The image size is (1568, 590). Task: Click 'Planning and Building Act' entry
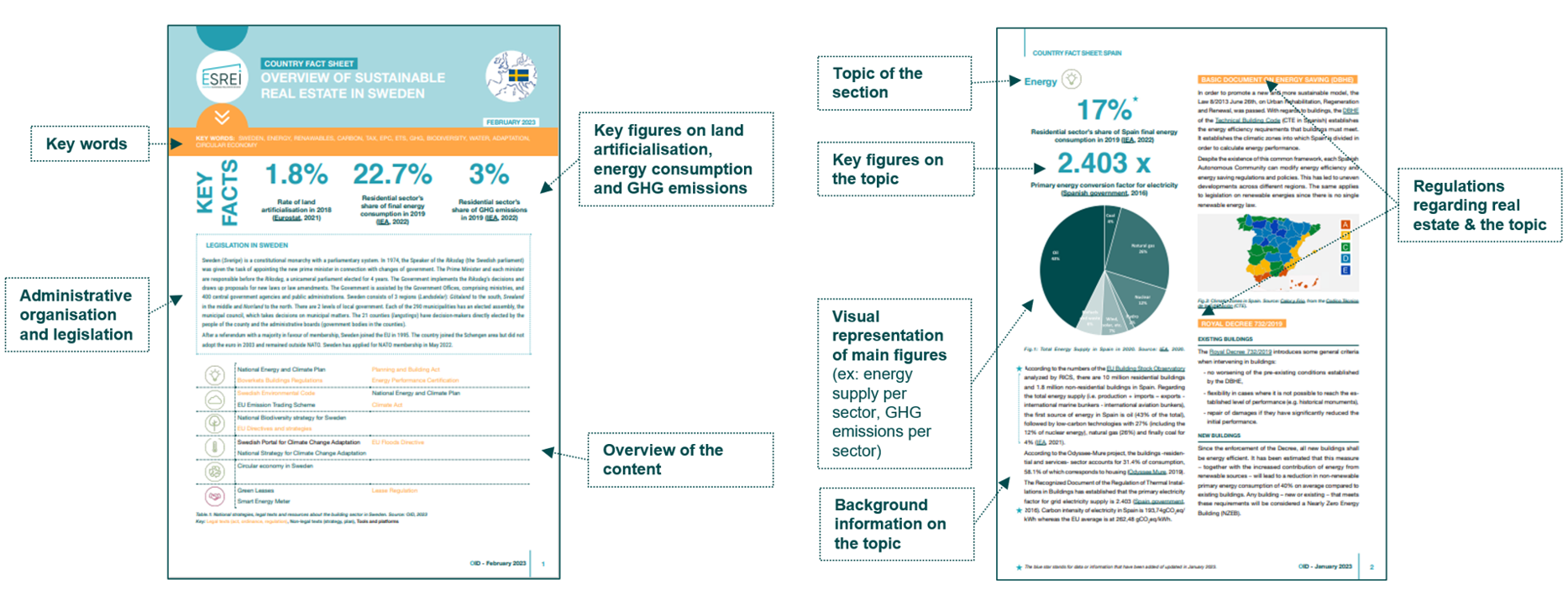click(x=406, y=369)
